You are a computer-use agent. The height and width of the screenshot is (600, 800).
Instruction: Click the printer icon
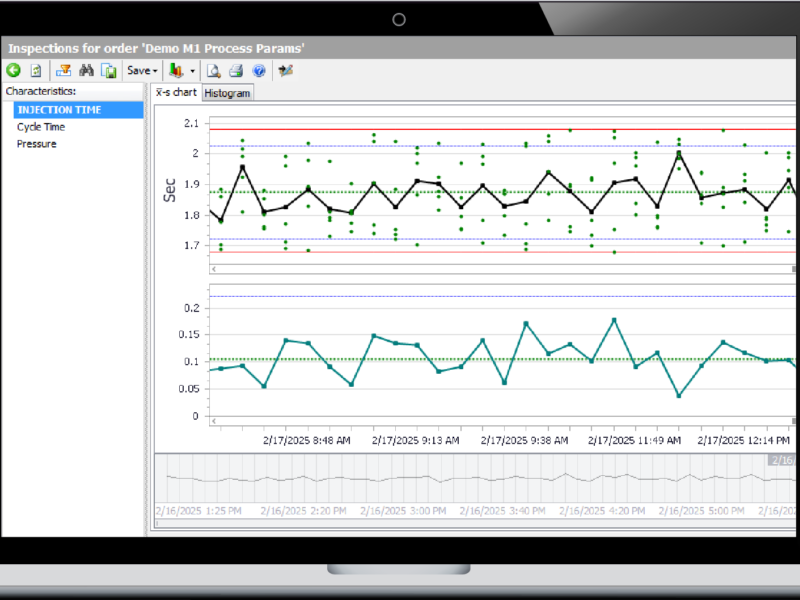(236, 70)
